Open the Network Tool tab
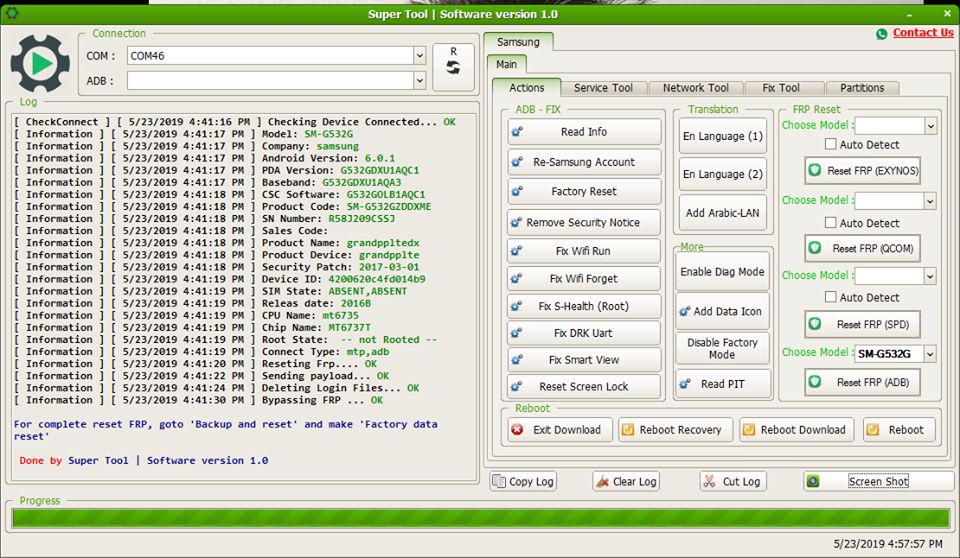Viewport: 960px width, 558px height. tap(696, 88)
